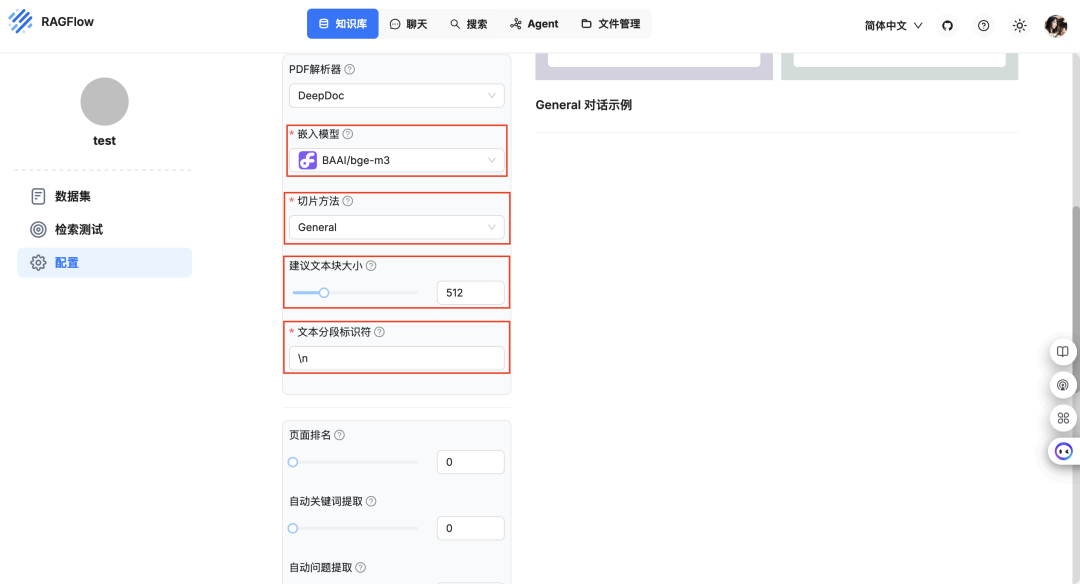1080x584 pixels.
Task: Click the 页面排名 value input showing 0
Action: pyautogui.click(x=470, y=462)
